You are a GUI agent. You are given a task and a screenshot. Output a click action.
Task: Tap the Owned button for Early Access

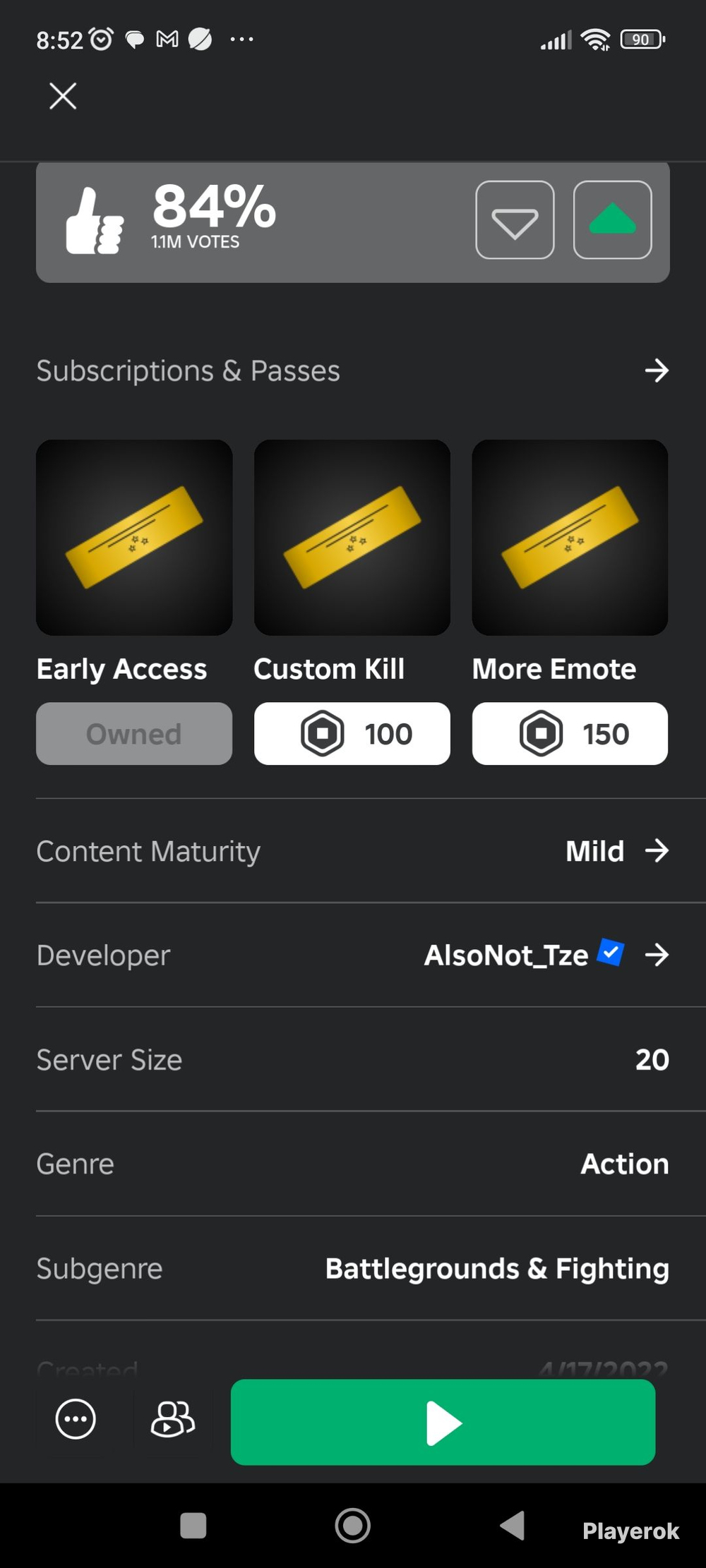click(x=134, y=734)
